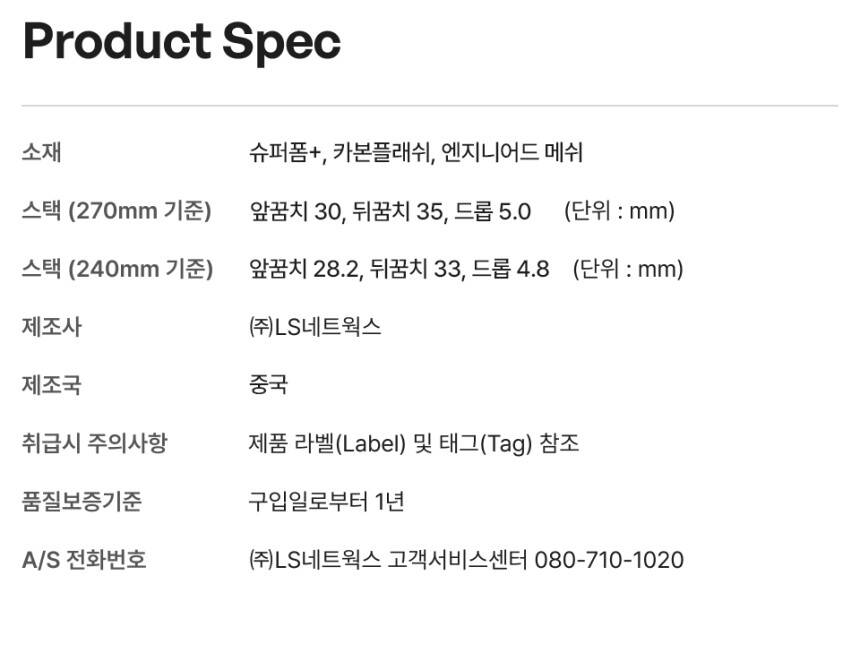Click the 스택 (240mm 기준) label
Viewport: 860px width, 670px height.
pyautogui.click(x=117, y=269)
